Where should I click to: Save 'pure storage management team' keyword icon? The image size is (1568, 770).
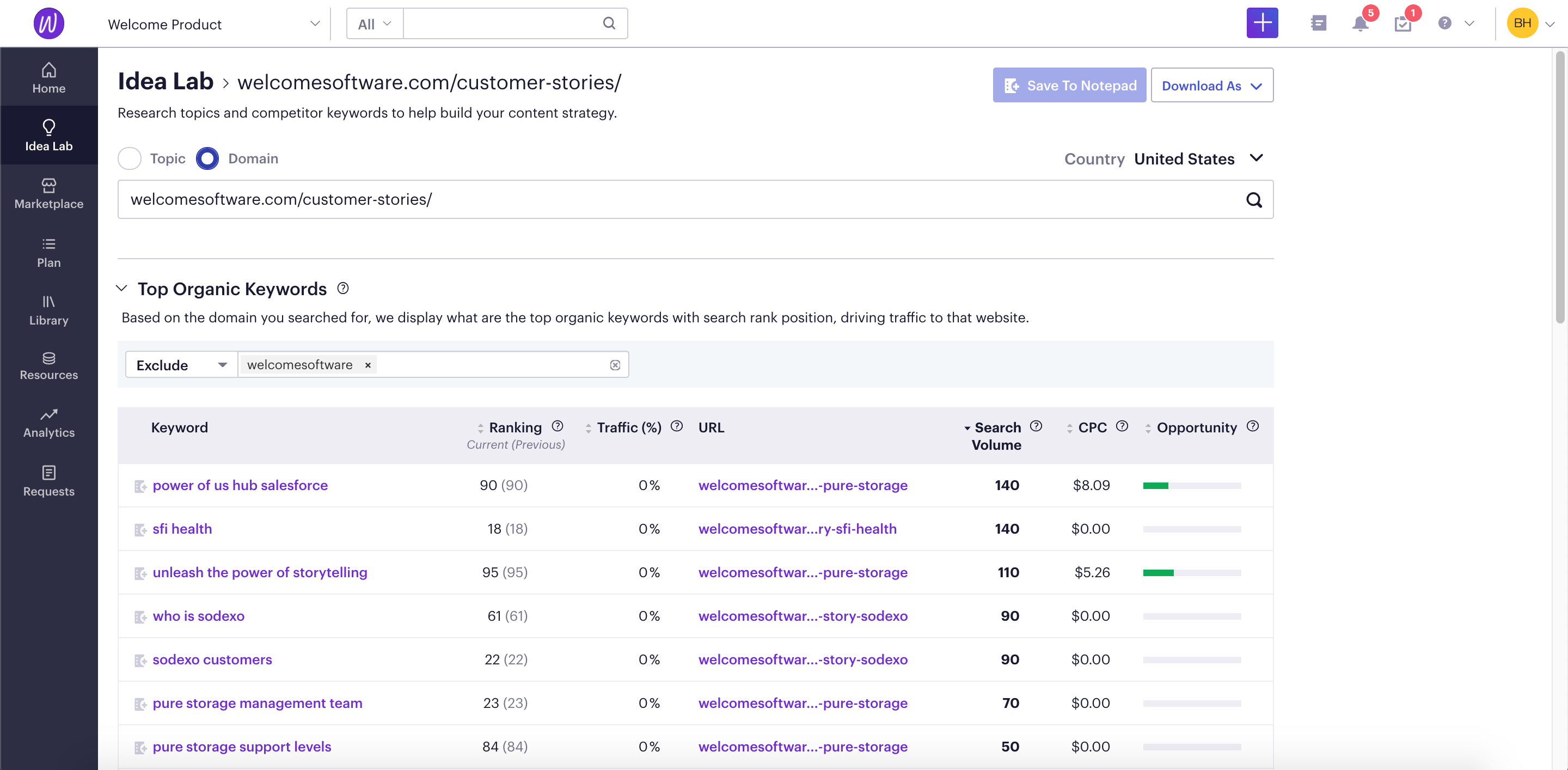(140, 704)
